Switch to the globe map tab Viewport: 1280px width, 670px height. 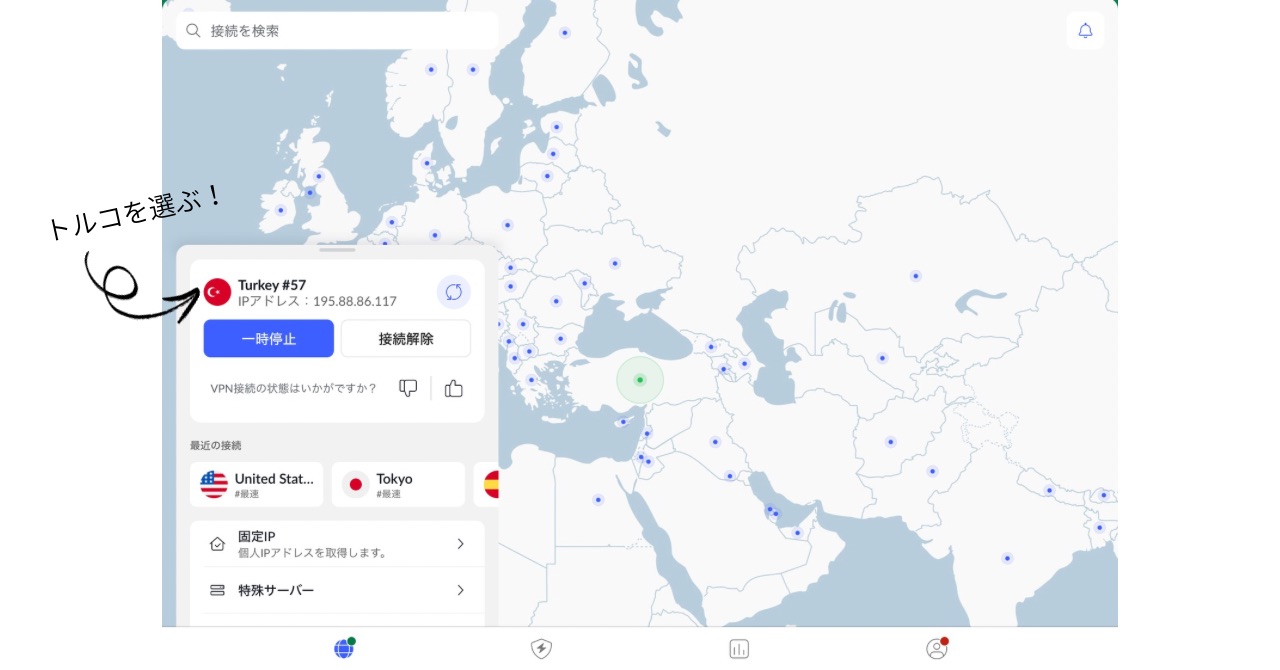tap(344, 649)
